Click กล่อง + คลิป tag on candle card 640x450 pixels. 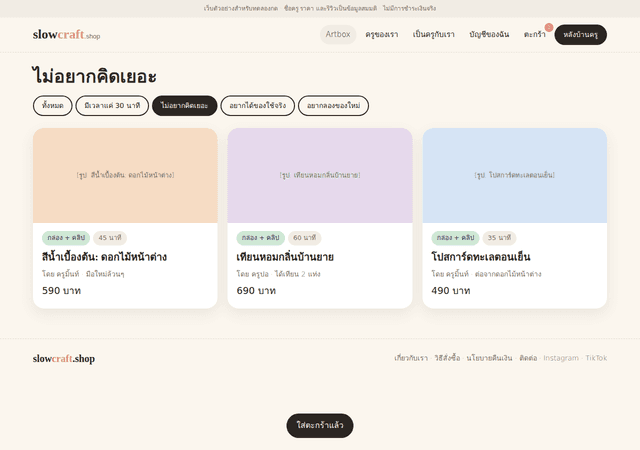pos(261,238)
